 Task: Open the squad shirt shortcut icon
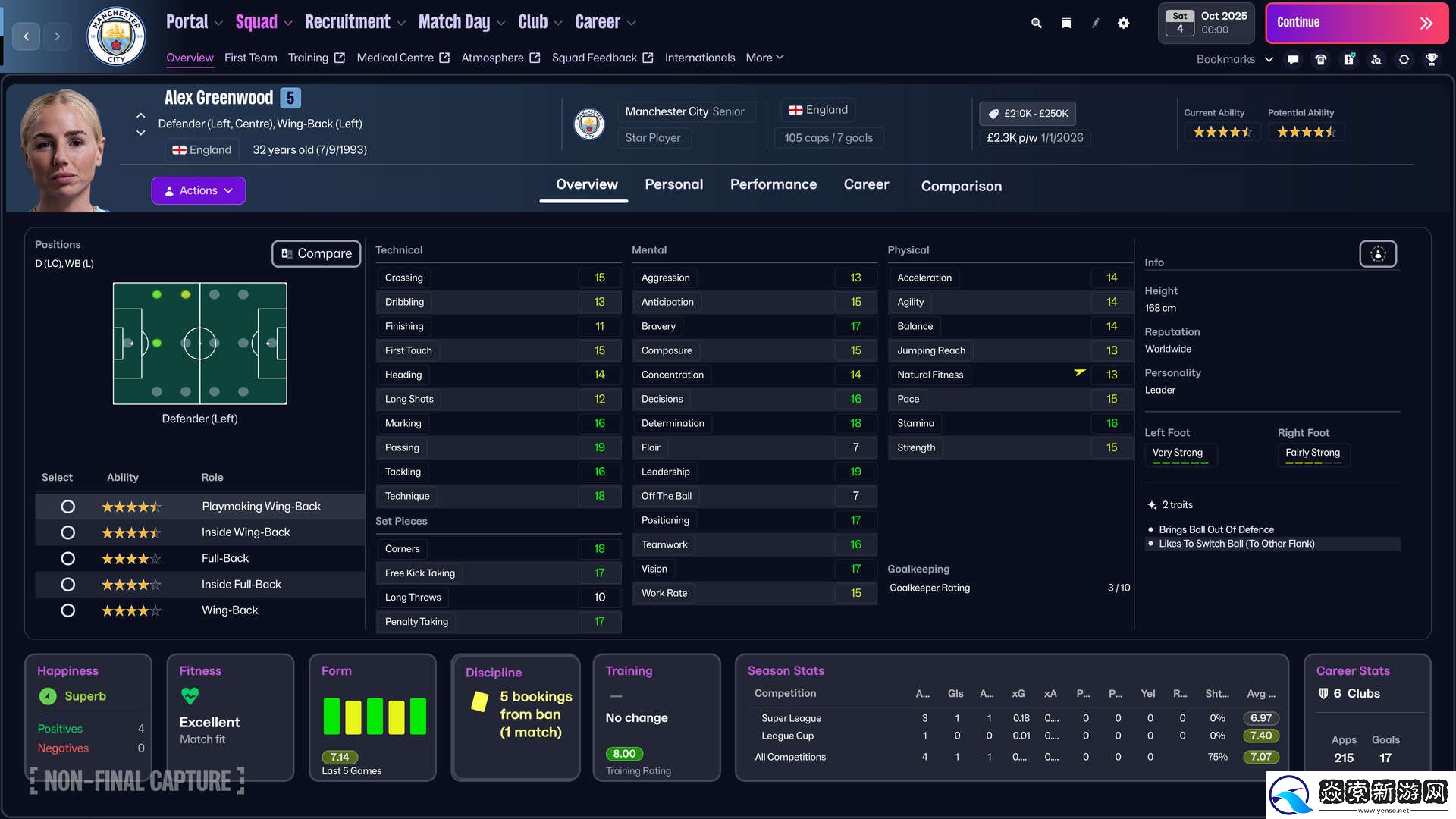[1321, 59]
